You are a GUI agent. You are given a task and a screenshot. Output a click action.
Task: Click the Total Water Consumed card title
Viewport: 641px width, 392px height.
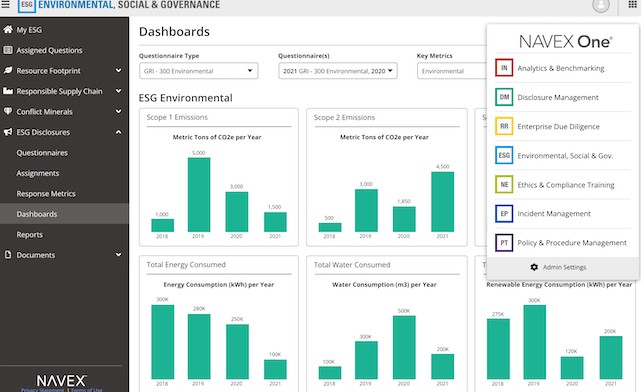pyautogui.click(x=352, y=265)
